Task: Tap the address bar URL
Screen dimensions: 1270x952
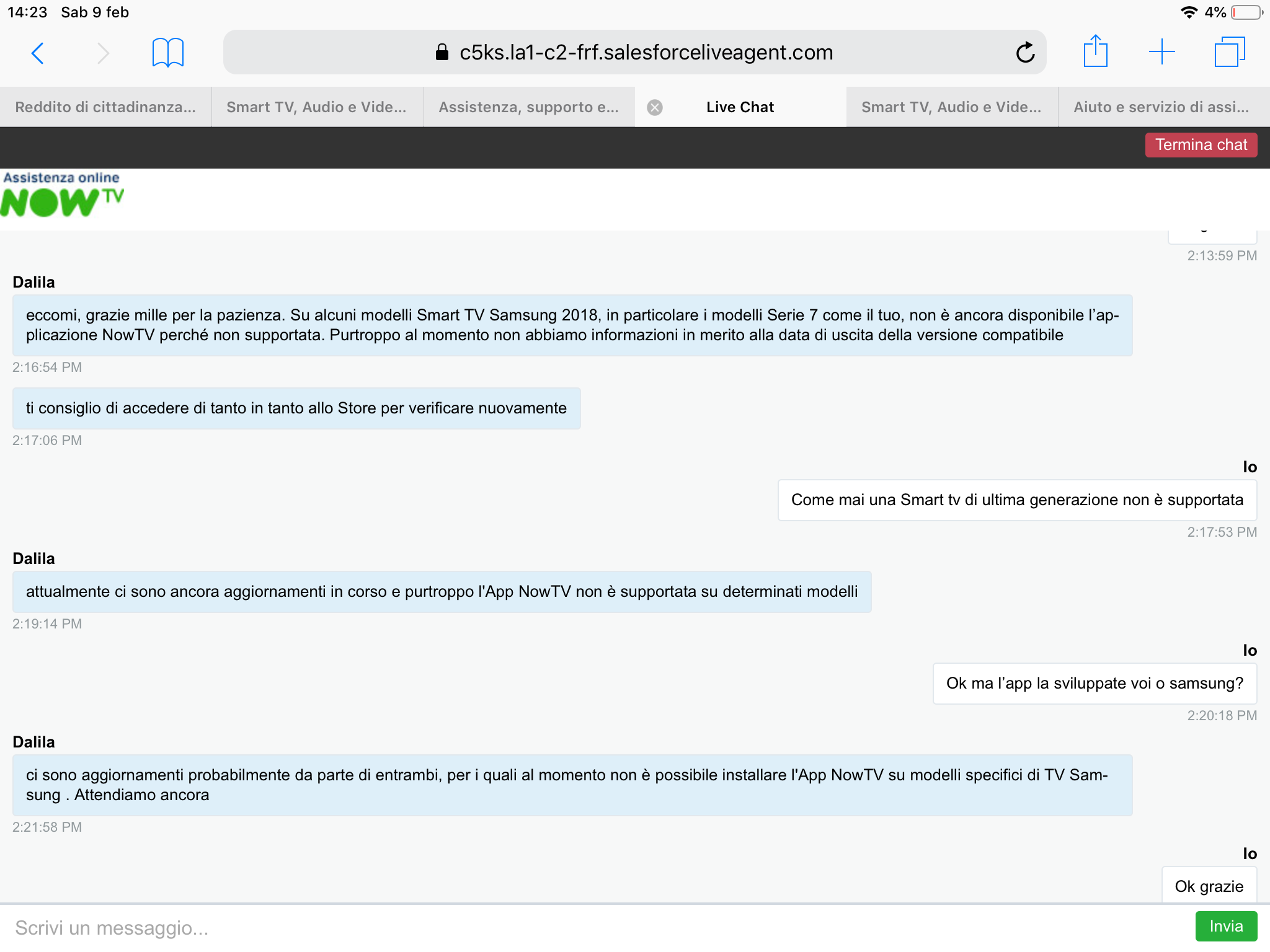Action: point(646,53)
